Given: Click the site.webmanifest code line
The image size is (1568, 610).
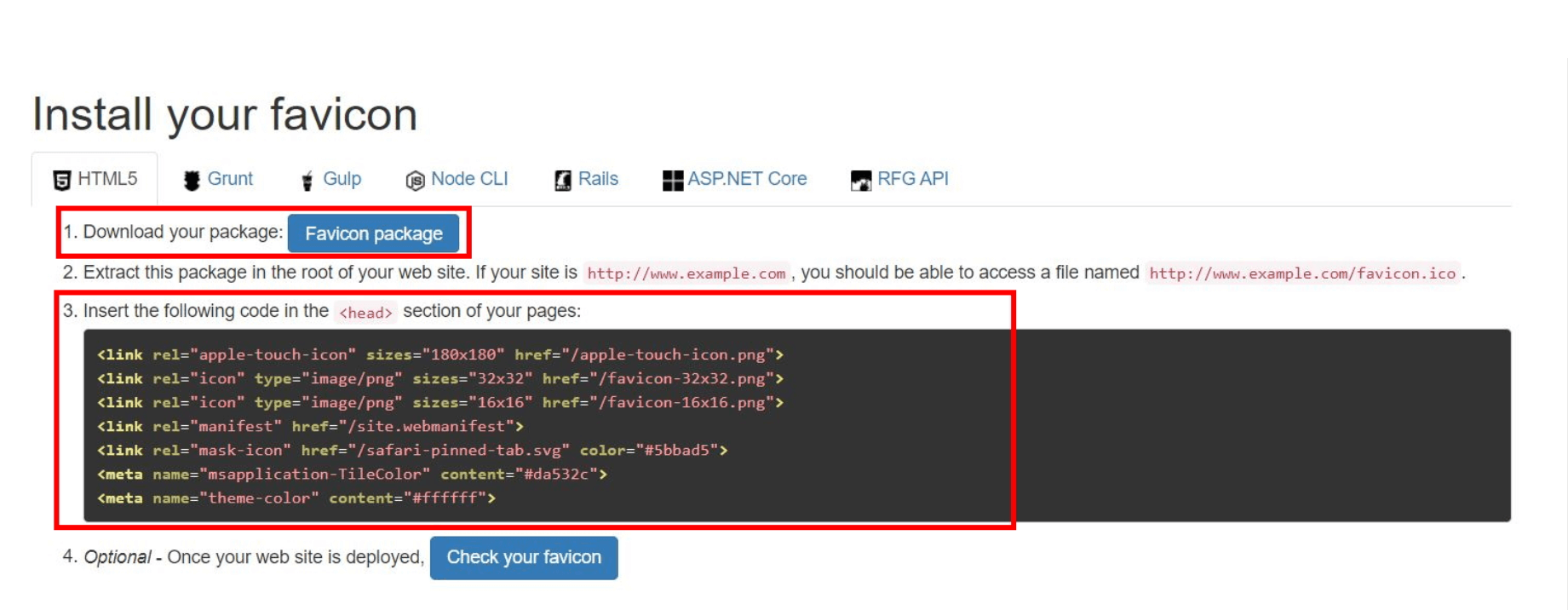Looking at the screenshot, I should [x=310, y=426].
